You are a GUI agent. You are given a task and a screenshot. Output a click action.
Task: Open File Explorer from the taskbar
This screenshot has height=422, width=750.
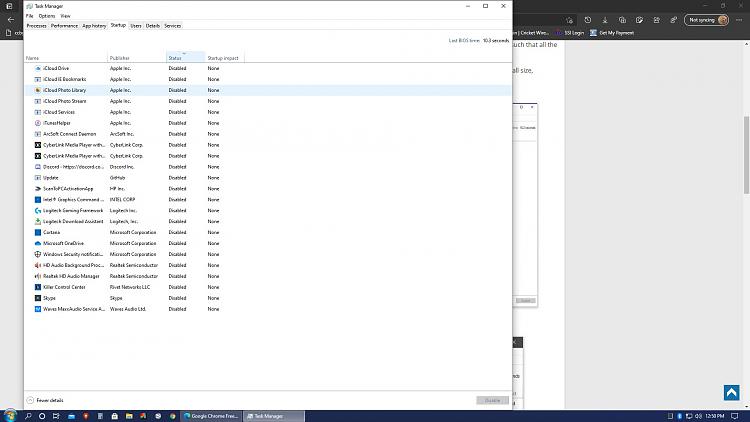[129, 416]
